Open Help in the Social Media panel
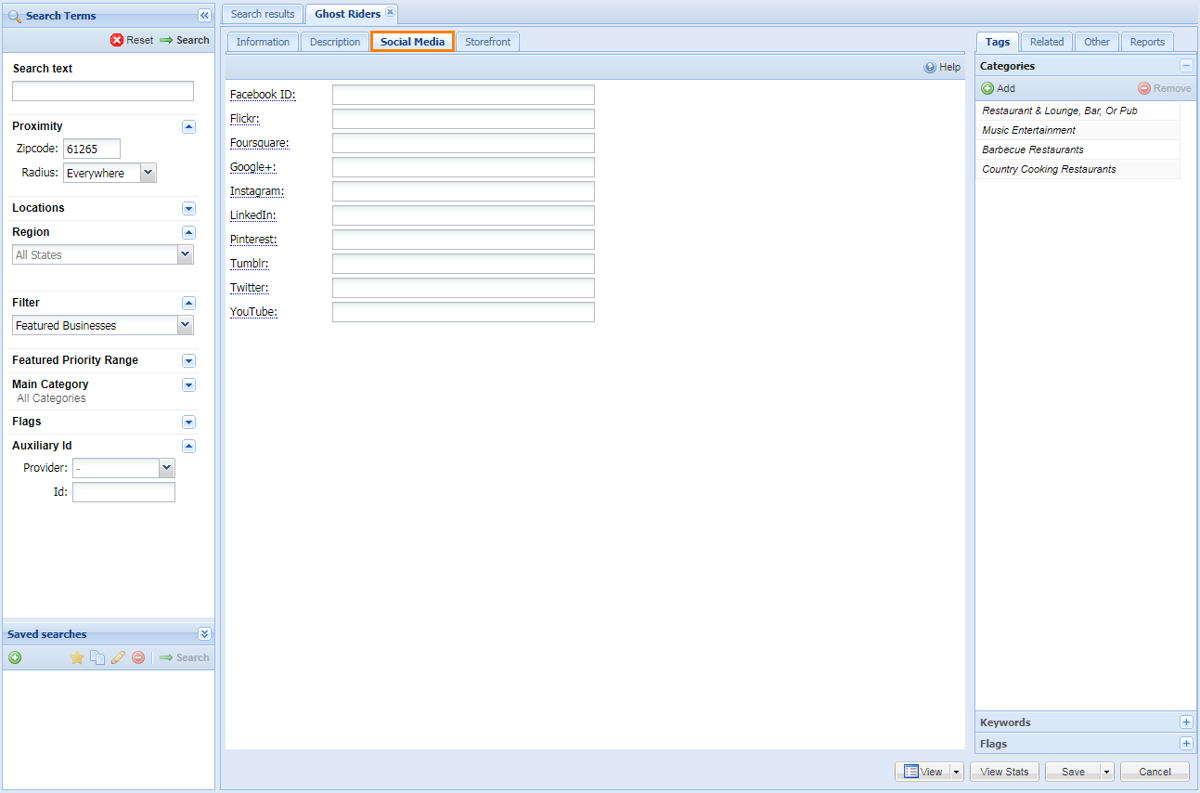1200x793 pixels. pyautogui.click(x=942, y=67)
